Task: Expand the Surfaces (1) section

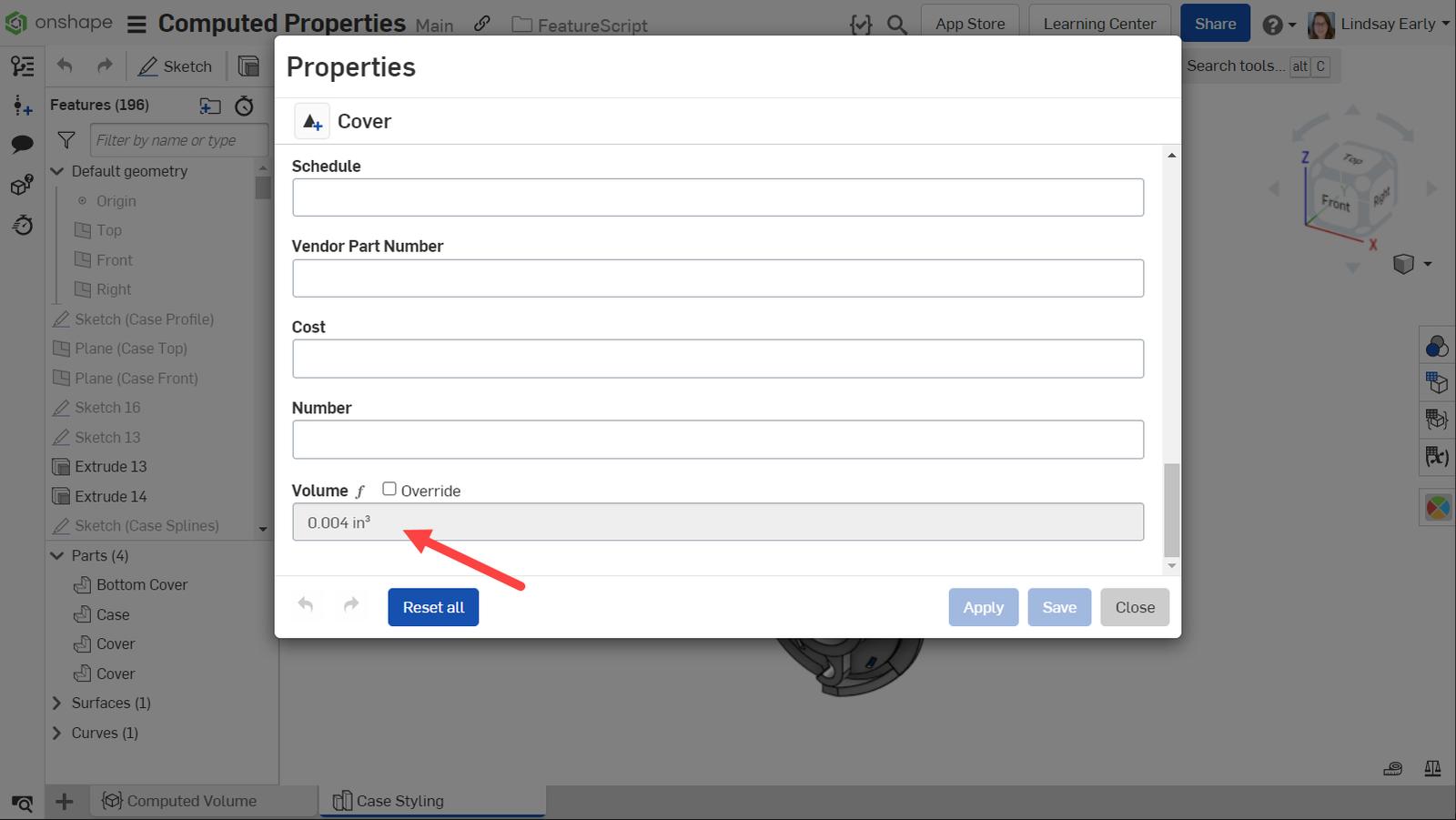Action: tap(57, 704)
